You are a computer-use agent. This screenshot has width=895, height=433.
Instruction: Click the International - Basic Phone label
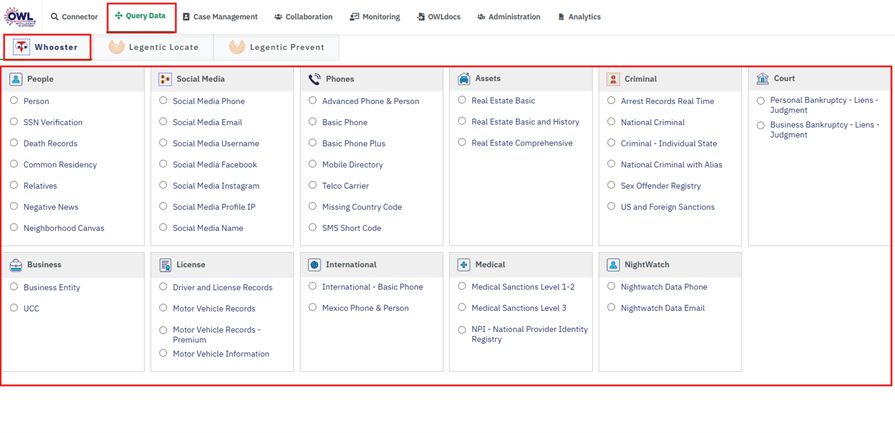coord(373,288)
